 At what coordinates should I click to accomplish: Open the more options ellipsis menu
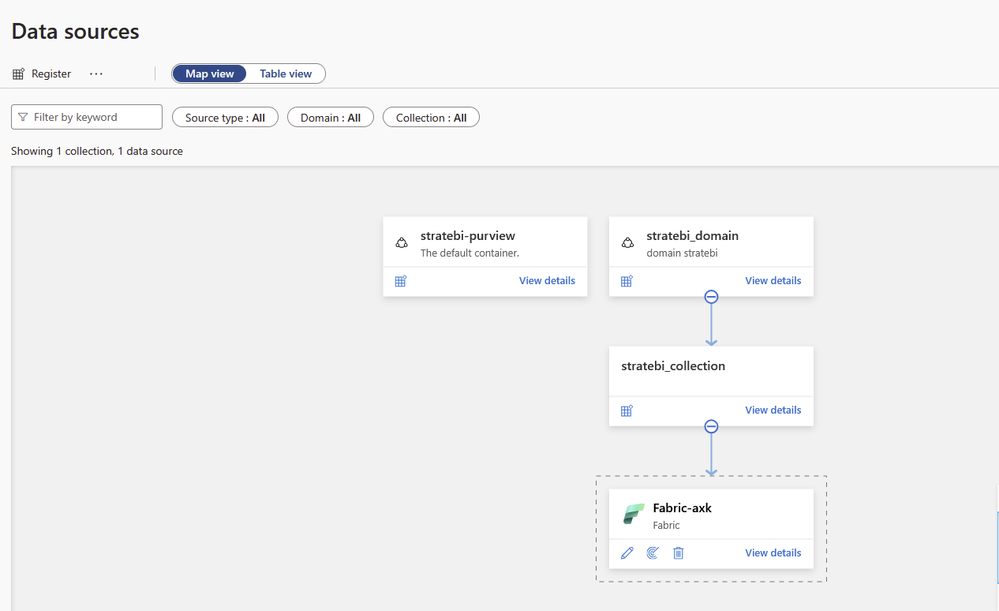[96, 74]
